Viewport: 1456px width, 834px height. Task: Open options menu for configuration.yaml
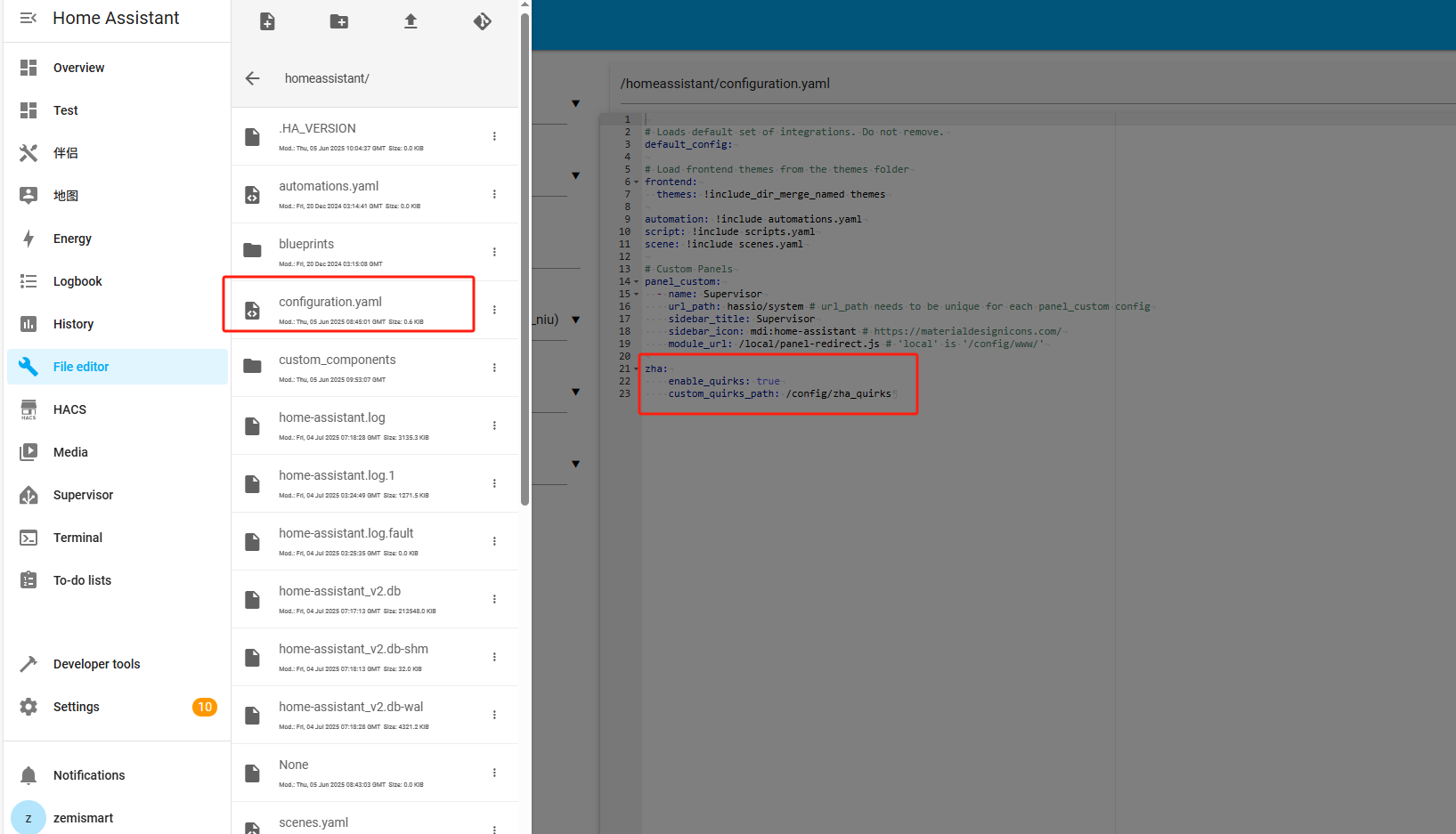coord(494,310)
